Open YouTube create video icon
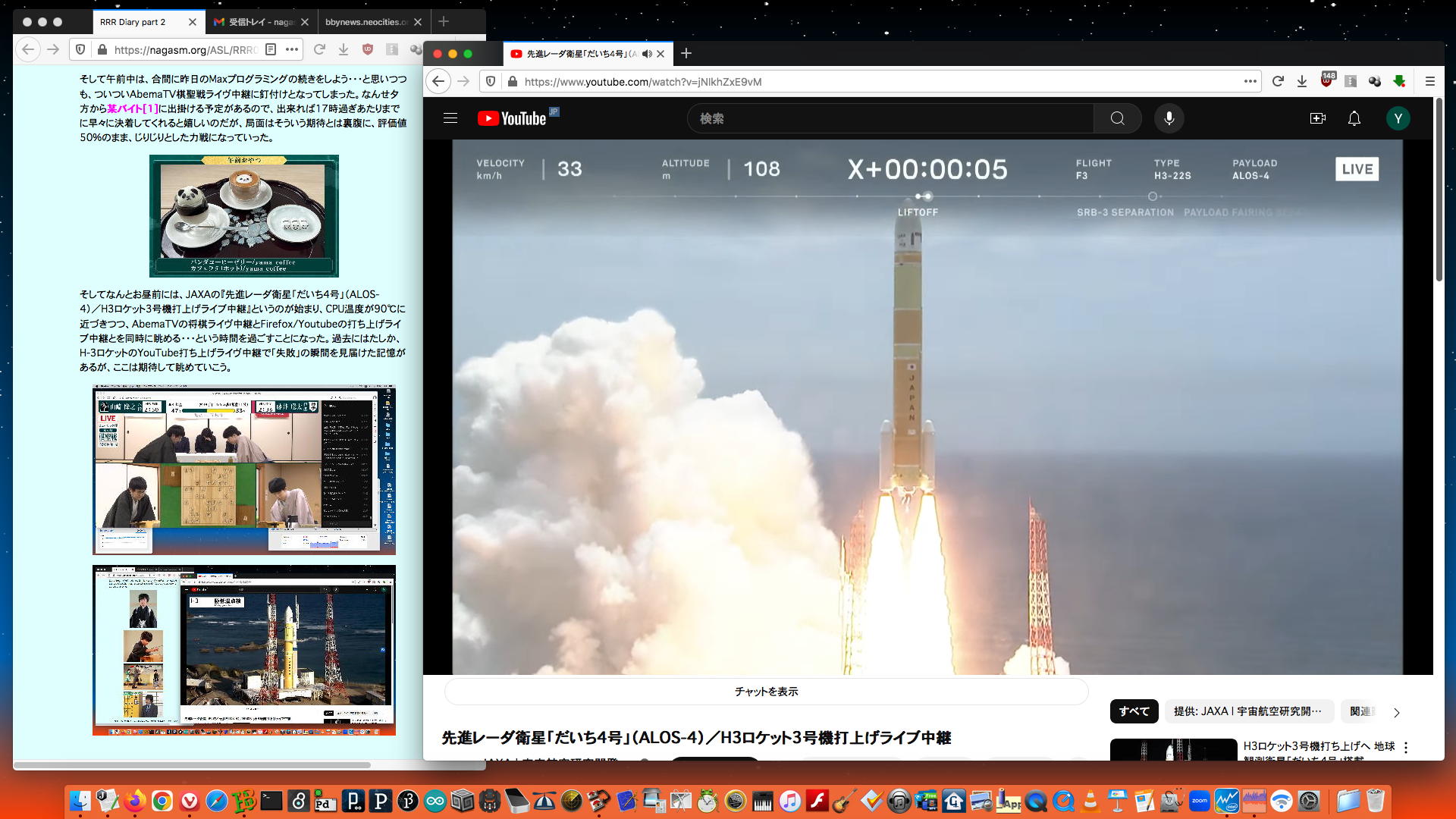The width and height of the screenshot is (1456, 819). pos(1317,118)
